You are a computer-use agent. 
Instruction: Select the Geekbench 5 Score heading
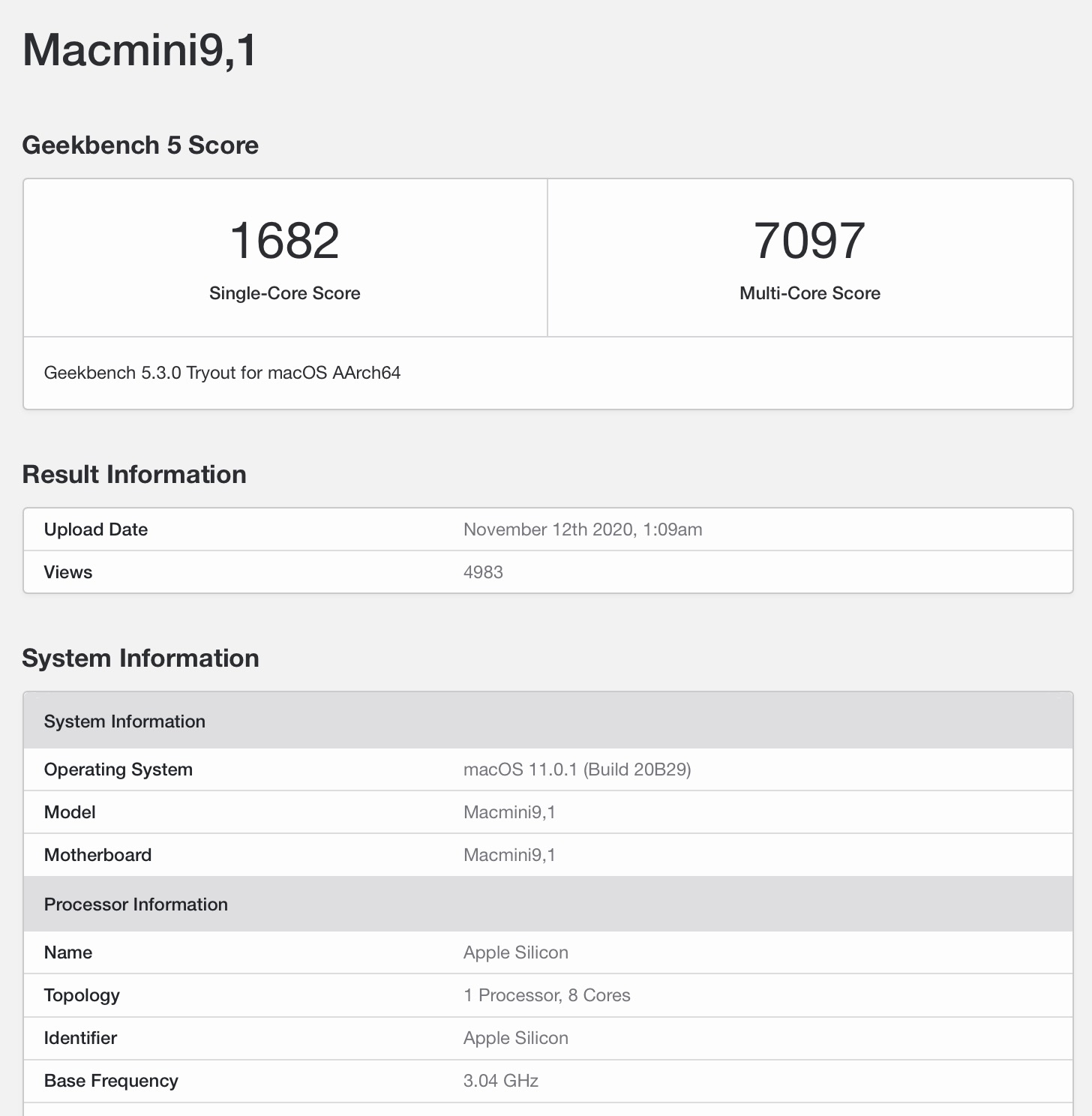140,145
